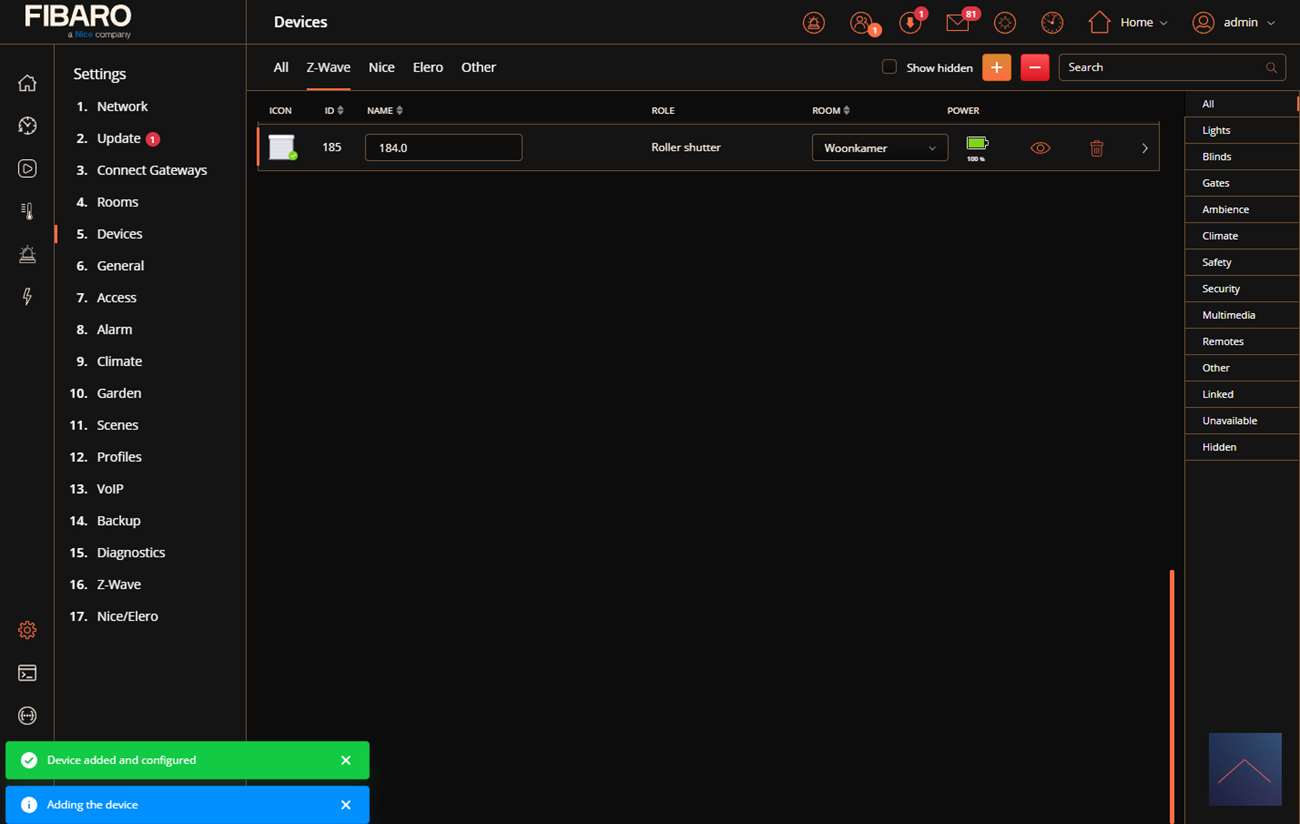Enable the Show hidden checkbox
This screenshot has width=1300, height=824.
click(x=889, y=67)
